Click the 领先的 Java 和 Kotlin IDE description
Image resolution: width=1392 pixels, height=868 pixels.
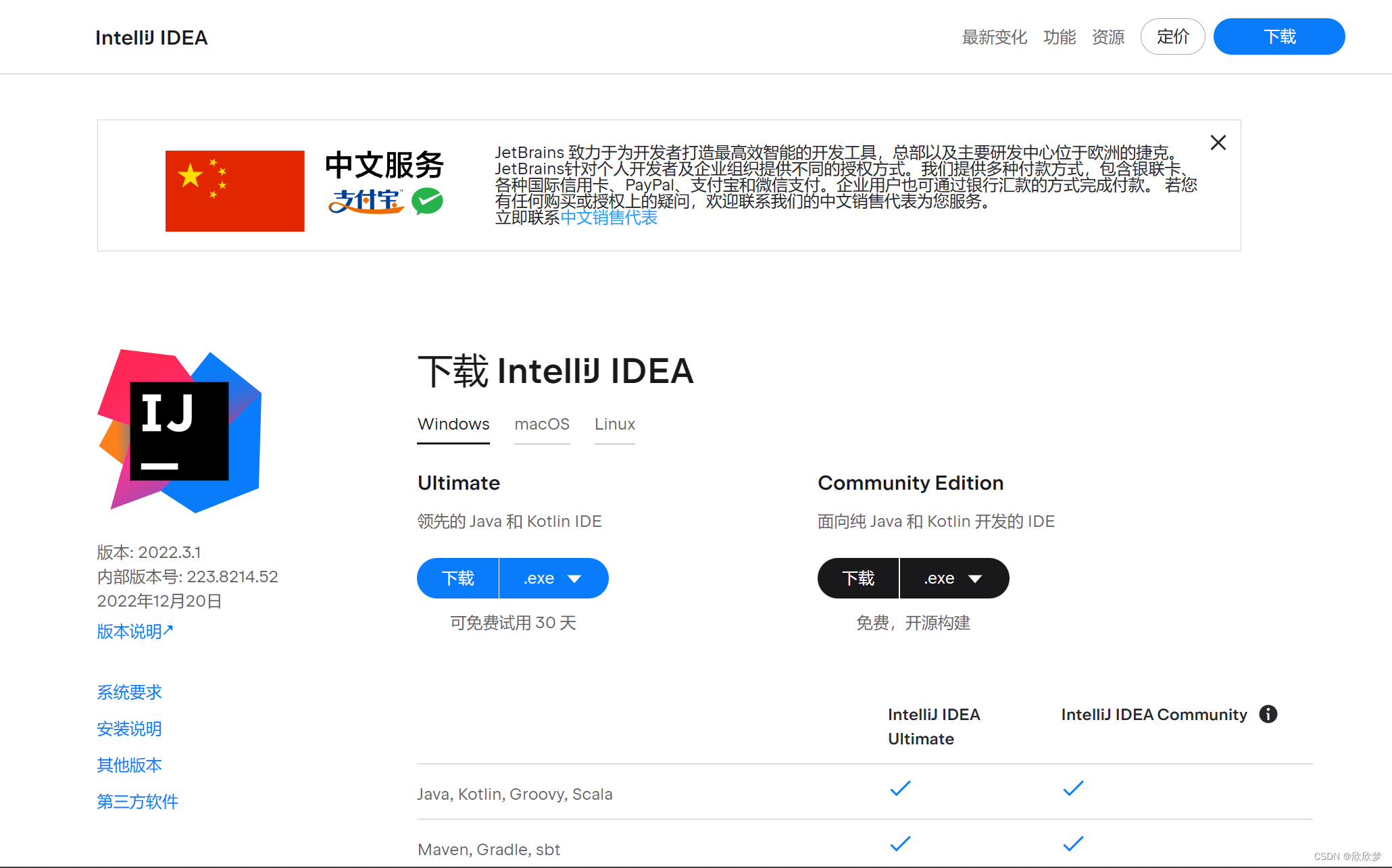click(509, 521)
